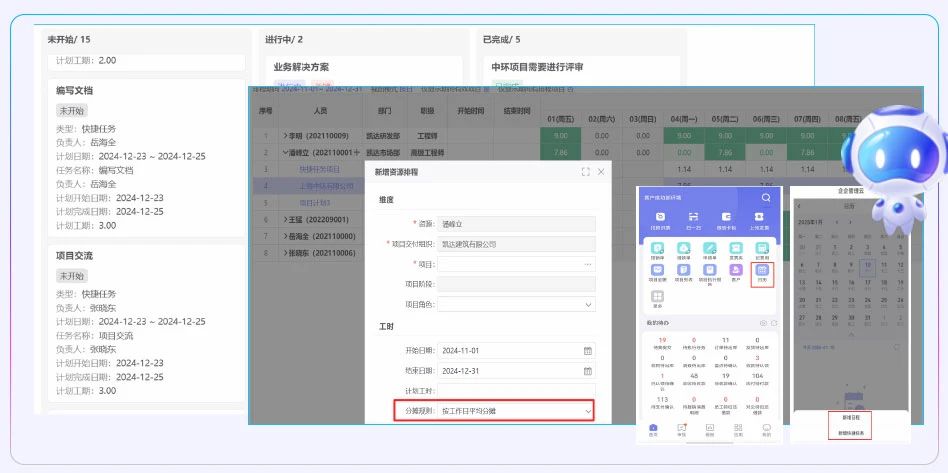Tap the 更多 grid icon in mobile app
The height and width of the screenshot is (473, 948).
(657, 298)
